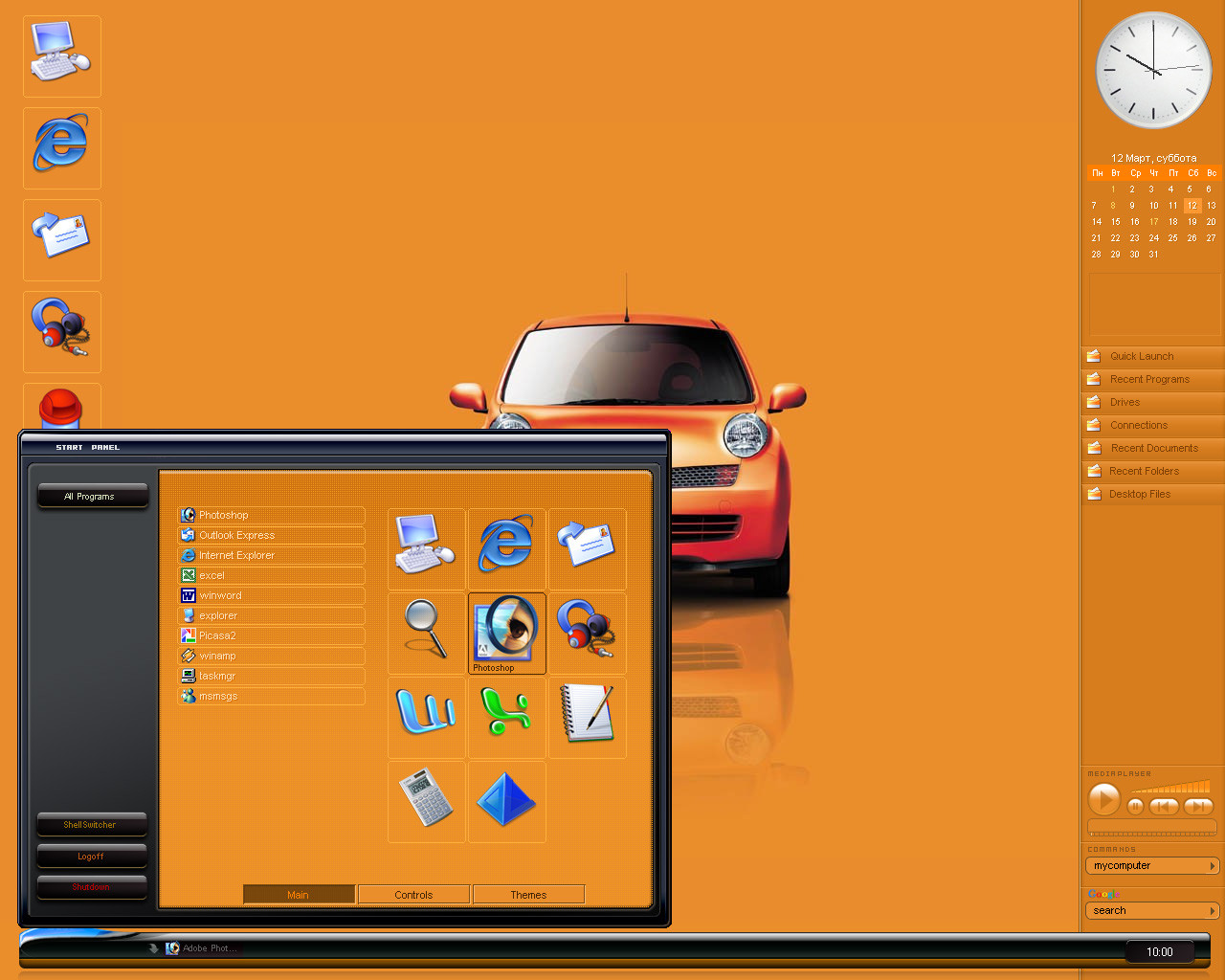Launch Picasa2 from the program list

(271, 635)
